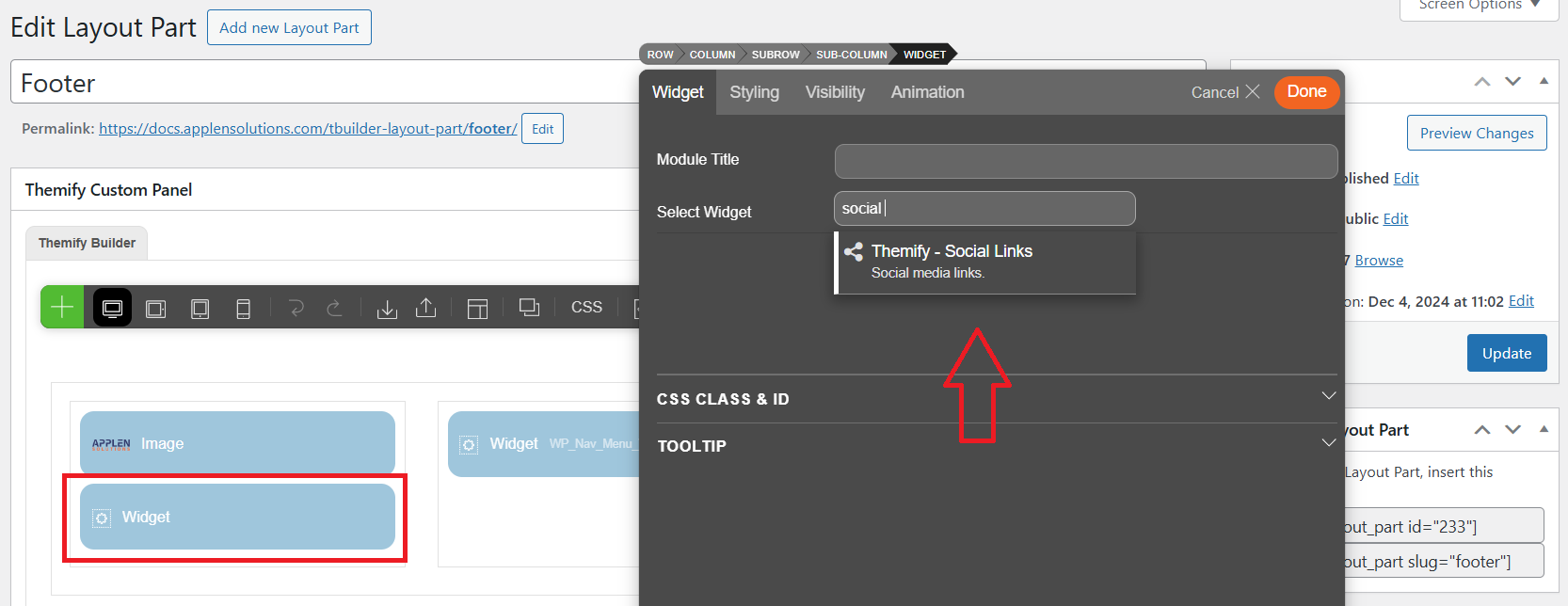Select the WP_Nav_Menu Widget module
The image size is (1568, 606).
click(544, 444)
